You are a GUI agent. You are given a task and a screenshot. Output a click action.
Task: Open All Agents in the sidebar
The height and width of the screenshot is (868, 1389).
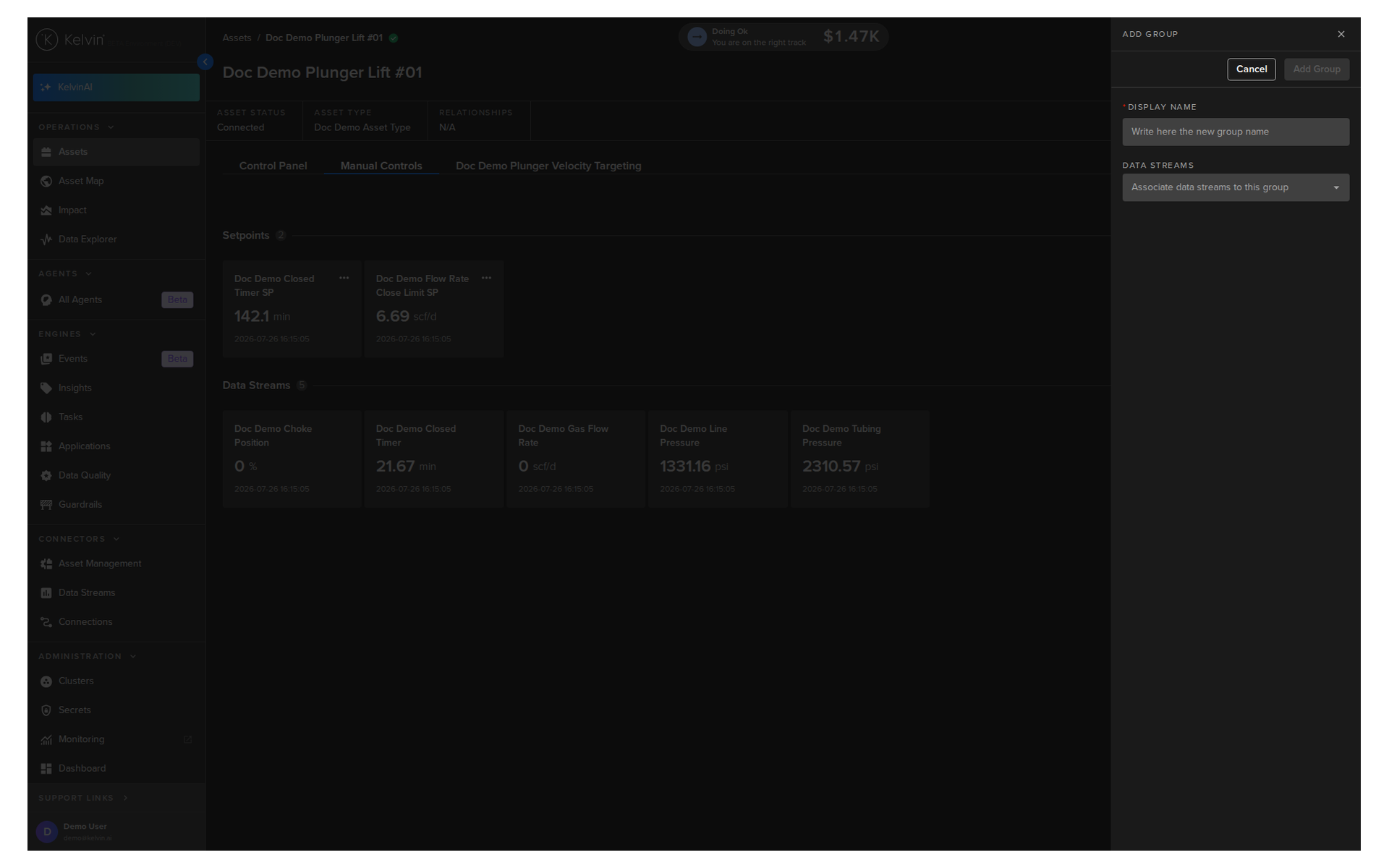[116, 299]
